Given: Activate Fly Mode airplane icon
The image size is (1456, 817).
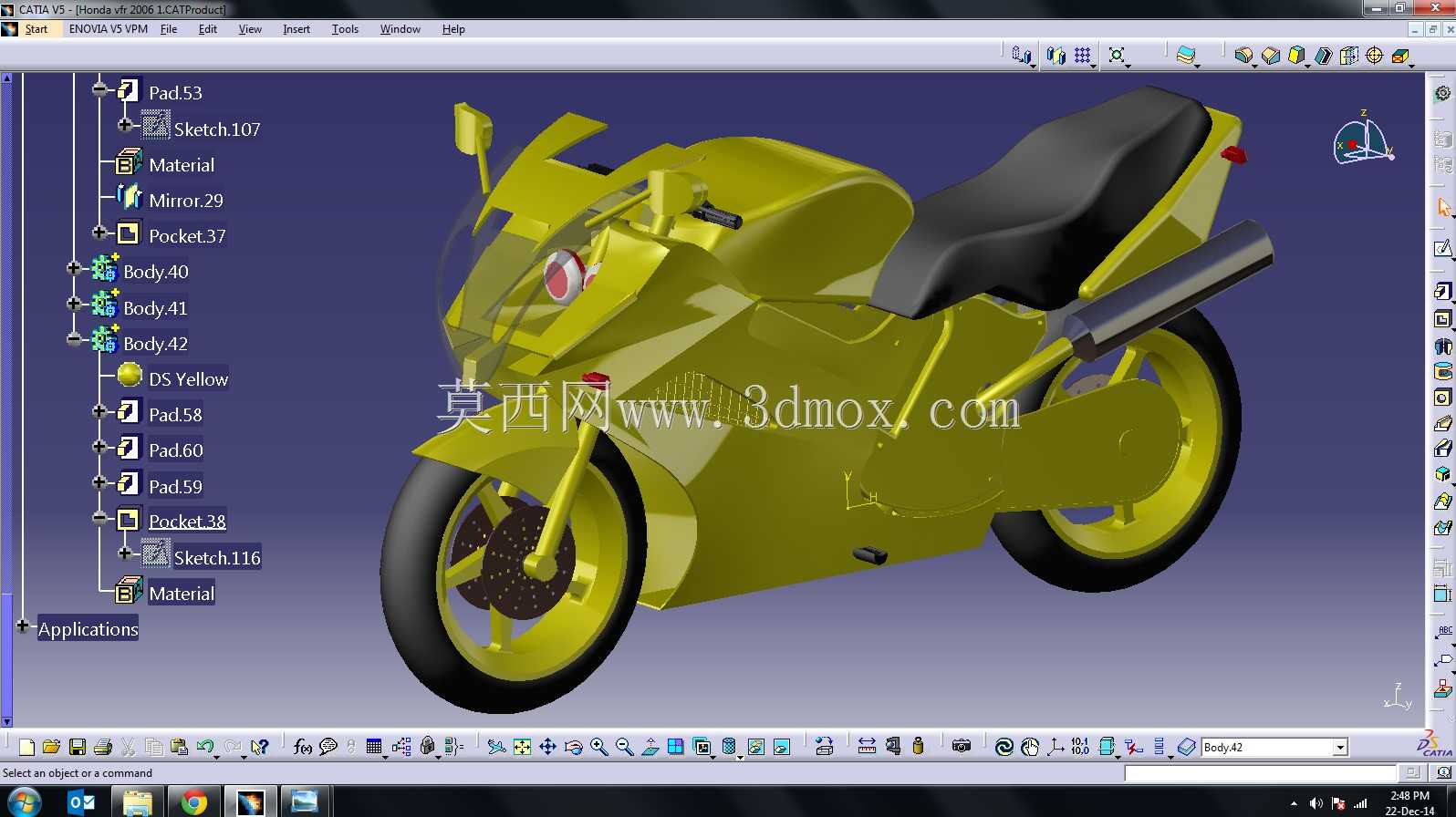Looking at the screenshot, I should tap(496, 747).
